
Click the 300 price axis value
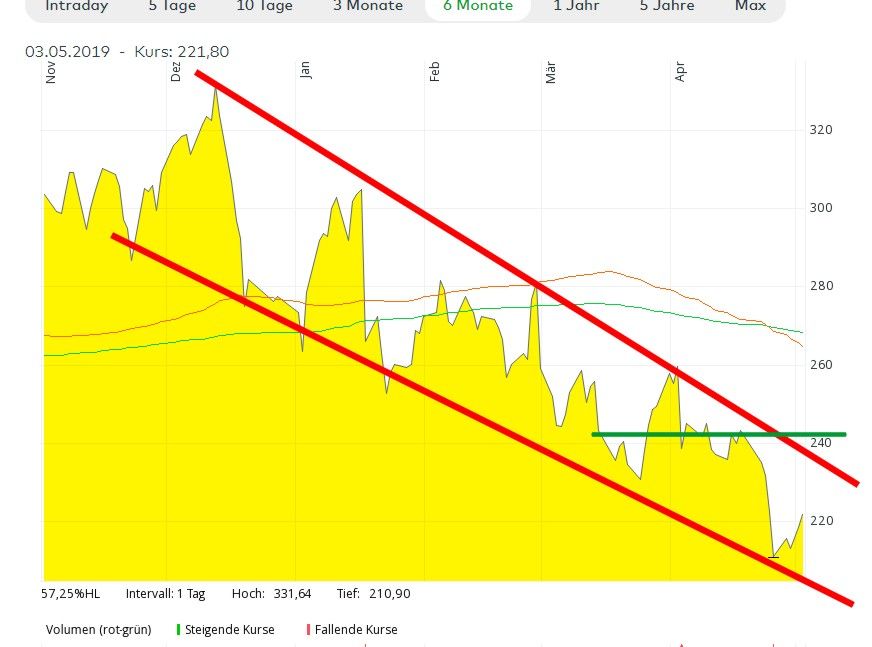click(821, 208)
